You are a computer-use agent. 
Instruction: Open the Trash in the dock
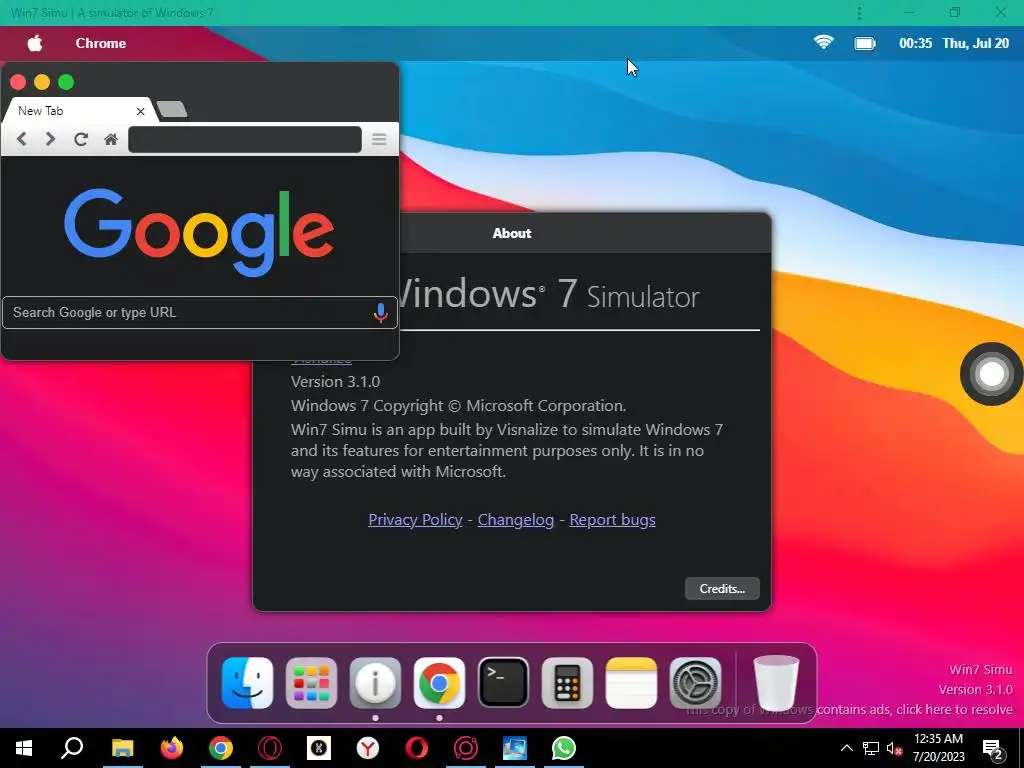click(x=776, y=683)
